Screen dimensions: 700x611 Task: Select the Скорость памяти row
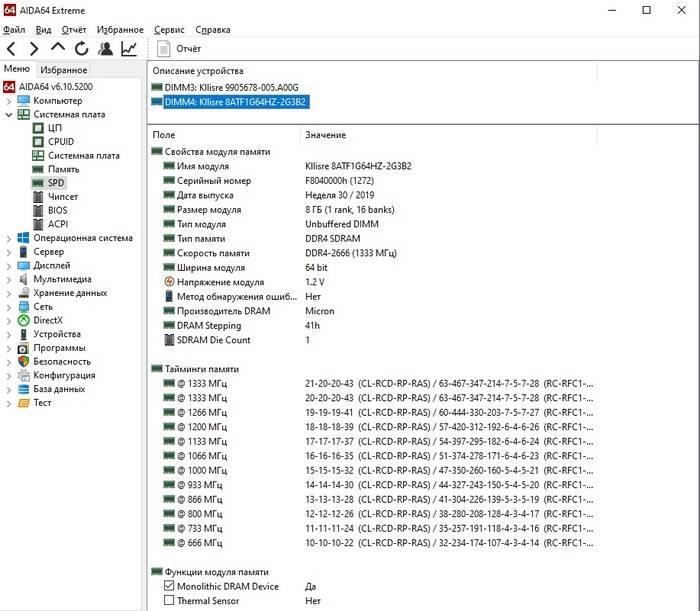(x=374, y=253)
